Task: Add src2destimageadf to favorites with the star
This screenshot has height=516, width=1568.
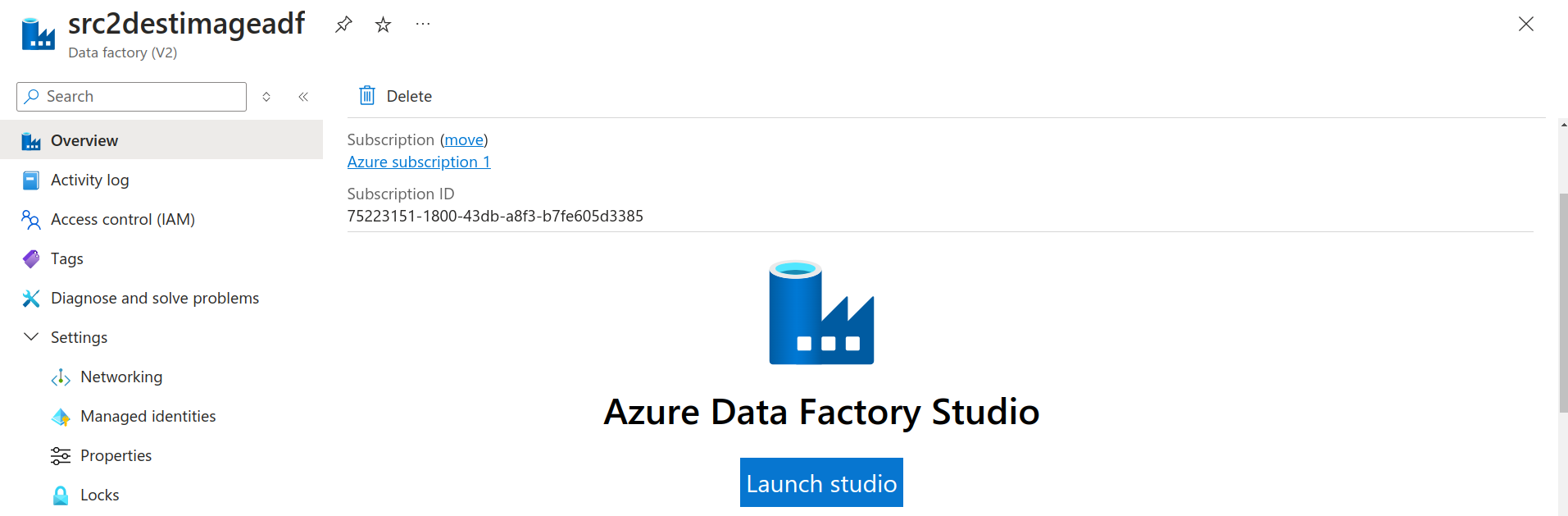Action: [383, 25]
